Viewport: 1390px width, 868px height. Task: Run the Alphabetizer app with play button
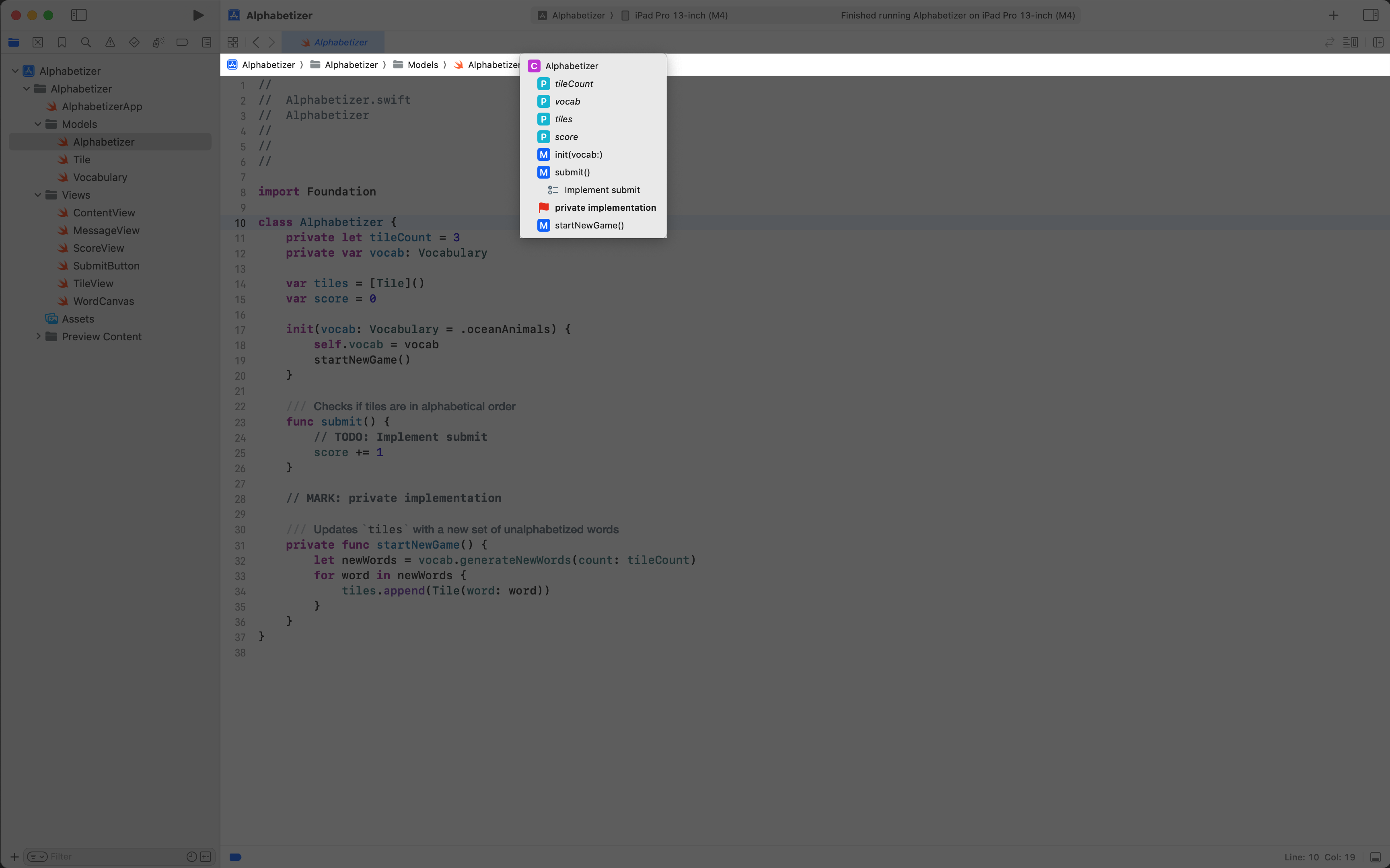coord(198,16)
